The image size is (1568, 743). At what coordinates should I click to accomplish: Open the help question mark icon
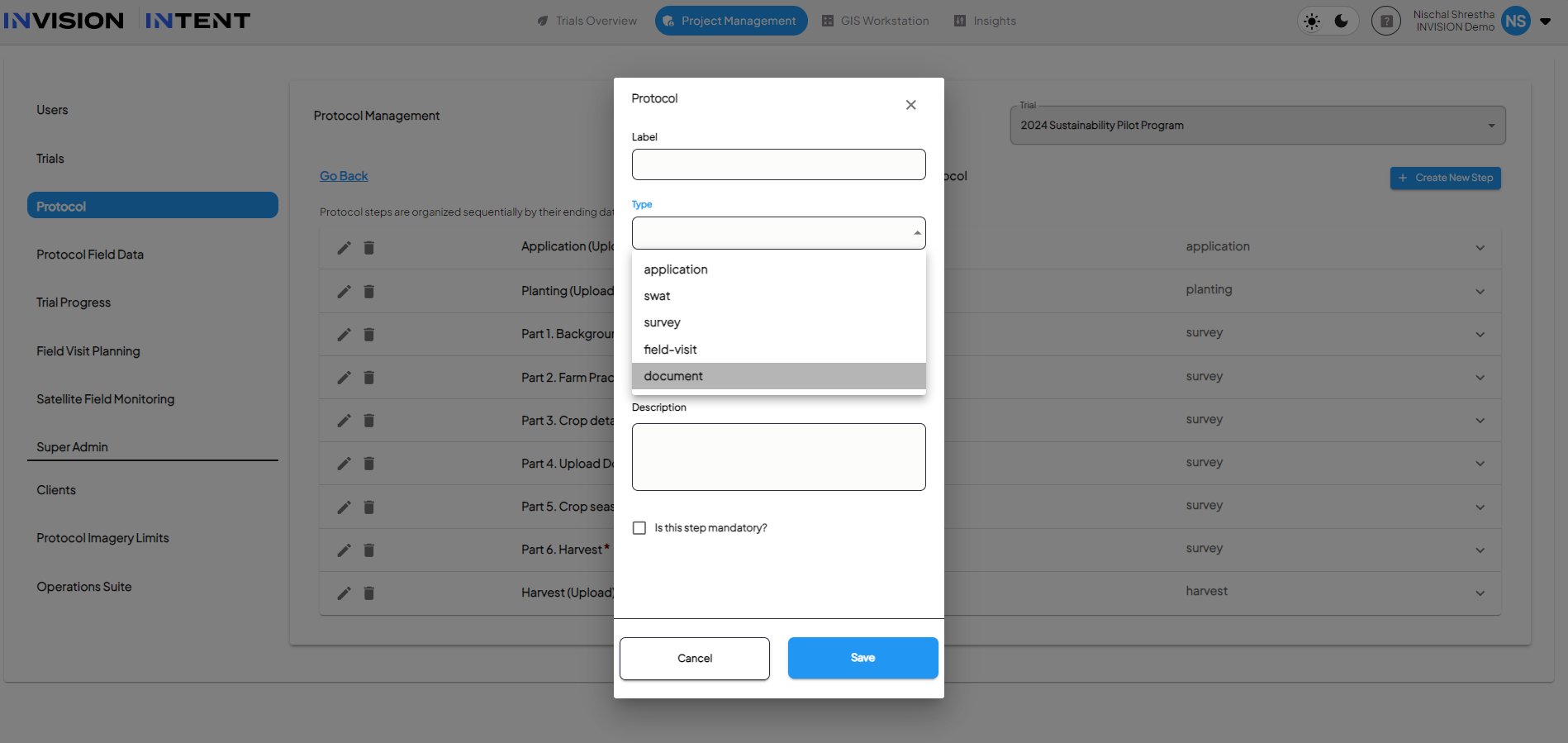pyautogui.click(x=1386, y=21)
